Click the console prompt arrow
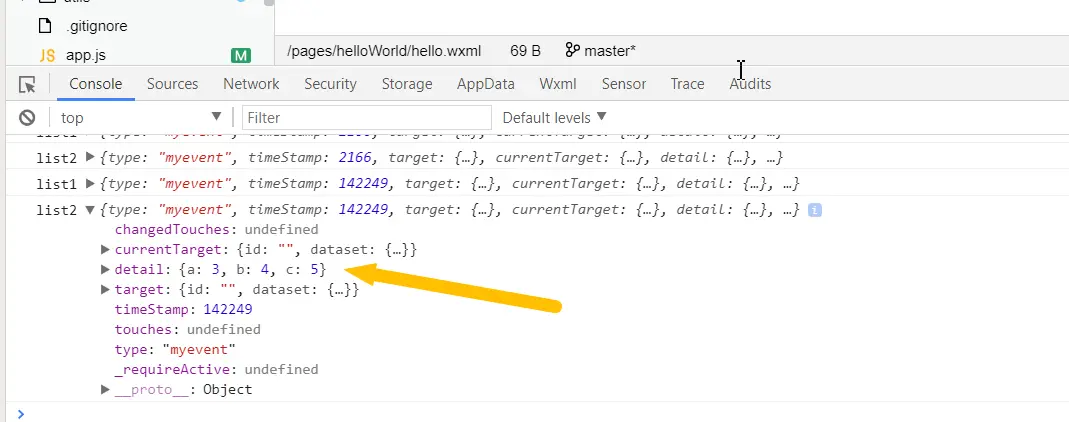 click(20, 413)
